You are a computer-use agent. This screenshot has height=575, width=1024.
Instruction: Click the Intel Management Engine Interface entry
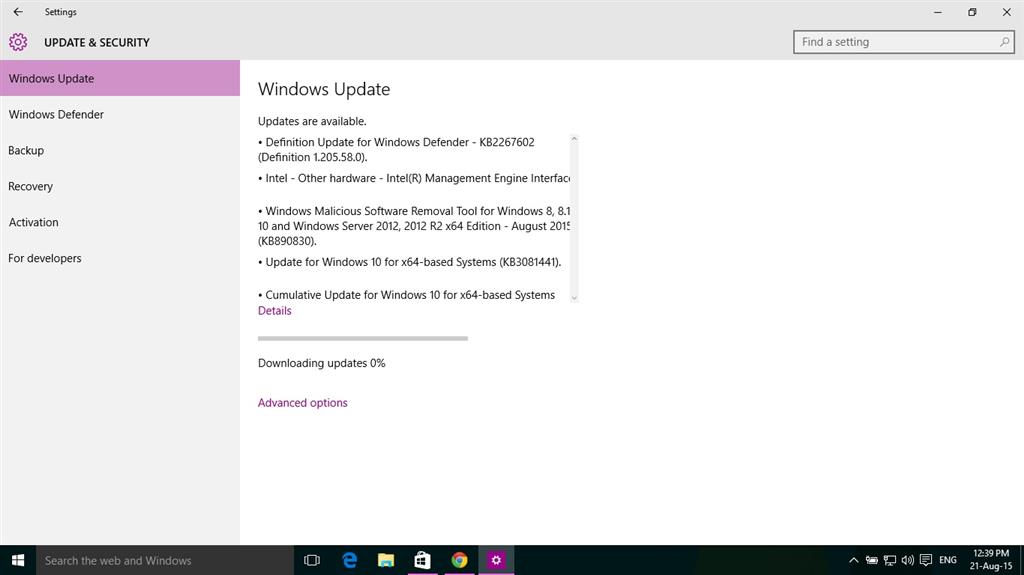pos(414,178)
